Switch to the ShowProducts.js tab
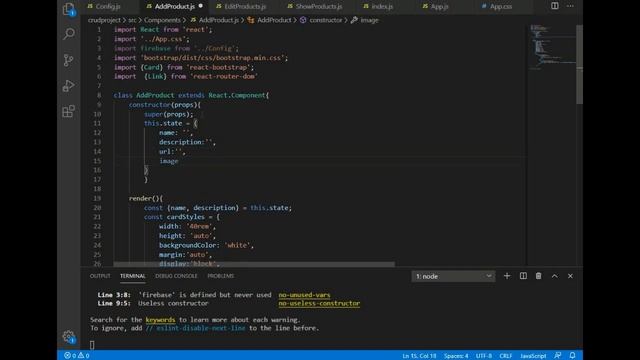The height and width of the screenshot is (360, 640). click(318, 7)
